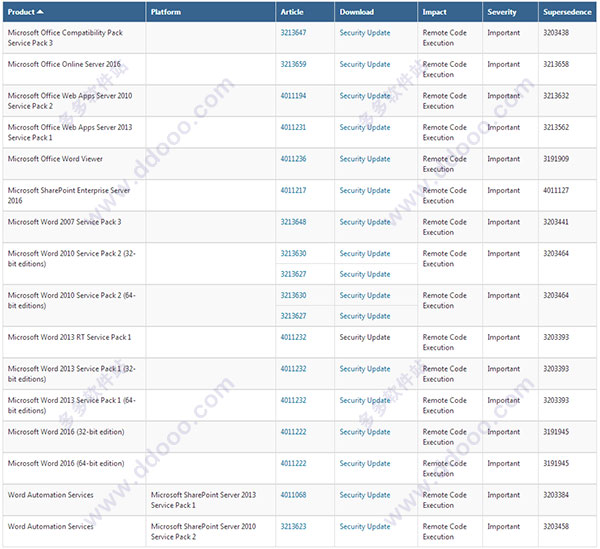Open article 4011236
The image size is (600, 549).
click(293, 159)
